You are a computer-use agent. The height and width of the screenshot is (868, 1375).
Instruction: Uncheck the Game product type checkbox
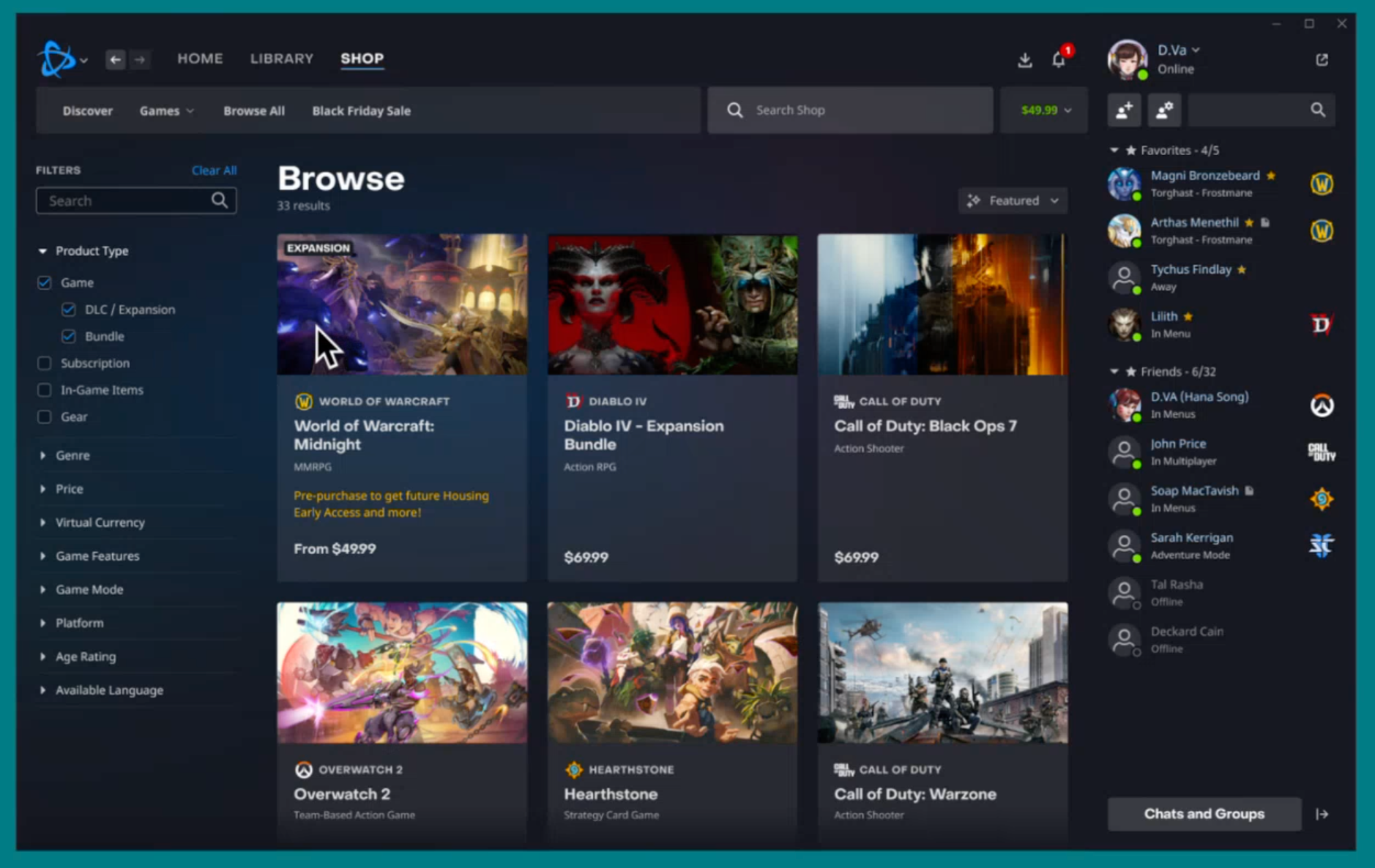click(x=45, y=283)
